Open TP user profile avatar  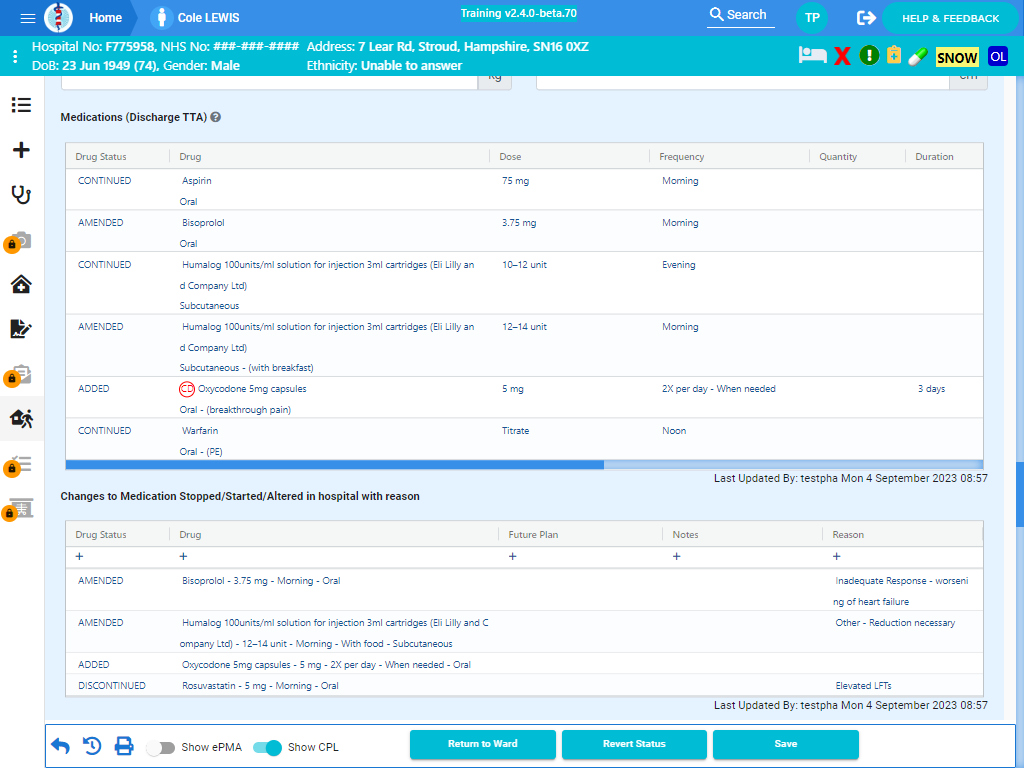coord(812,18)
